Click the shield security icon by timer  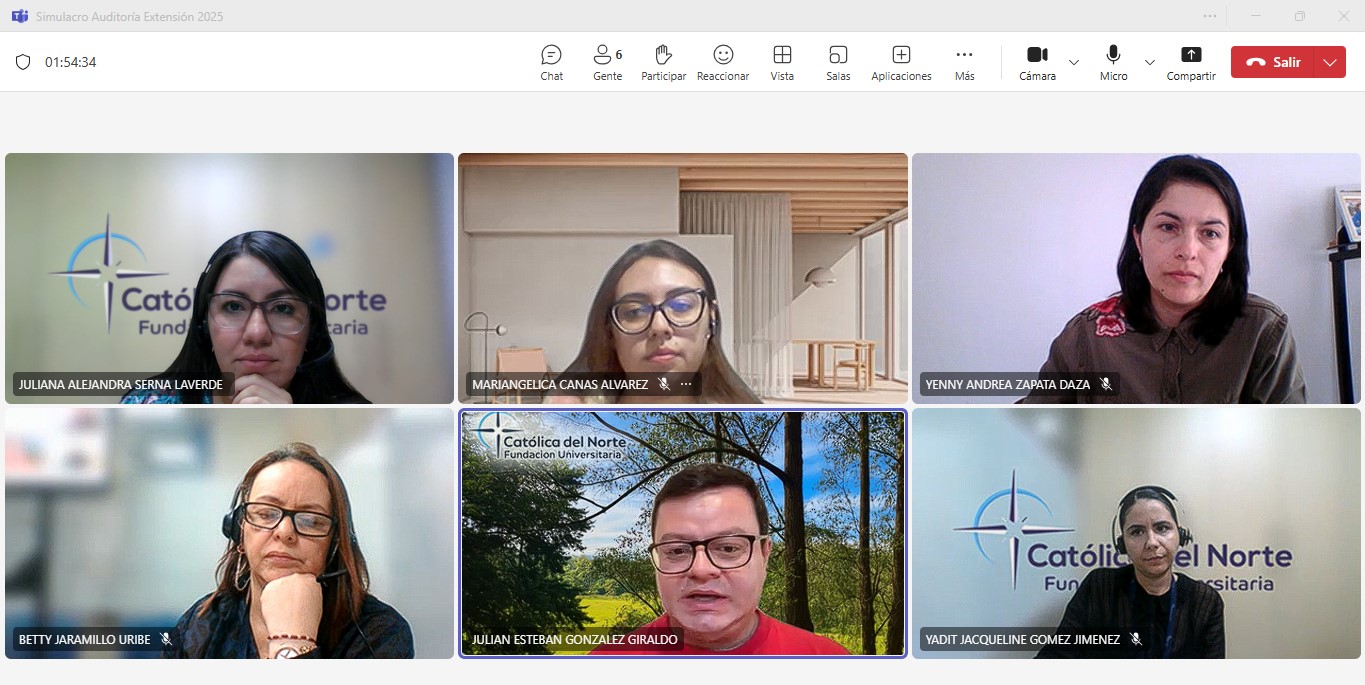tap(23, 62)
